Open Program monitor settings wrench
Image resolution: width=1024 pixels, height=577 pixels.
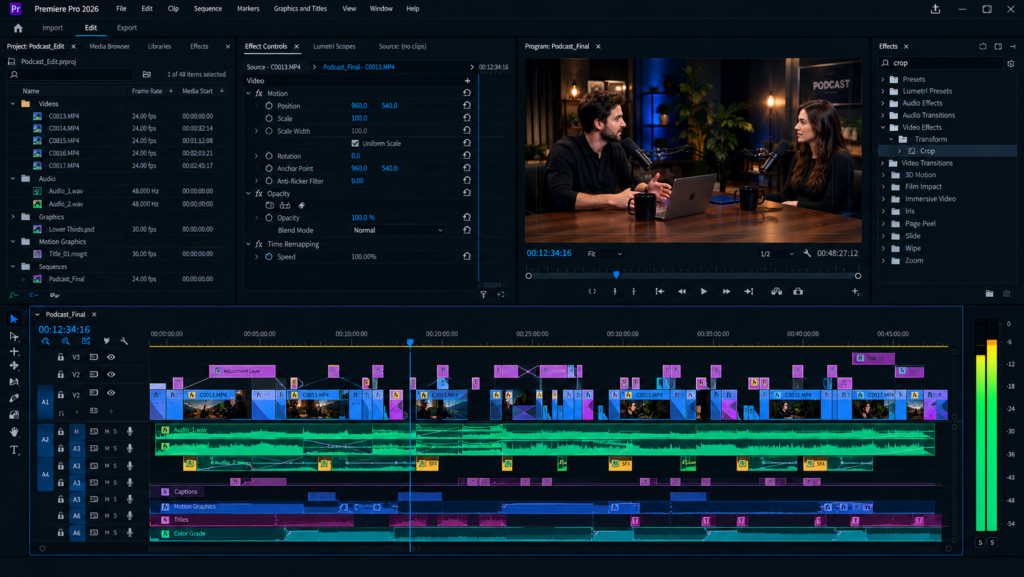807,253
